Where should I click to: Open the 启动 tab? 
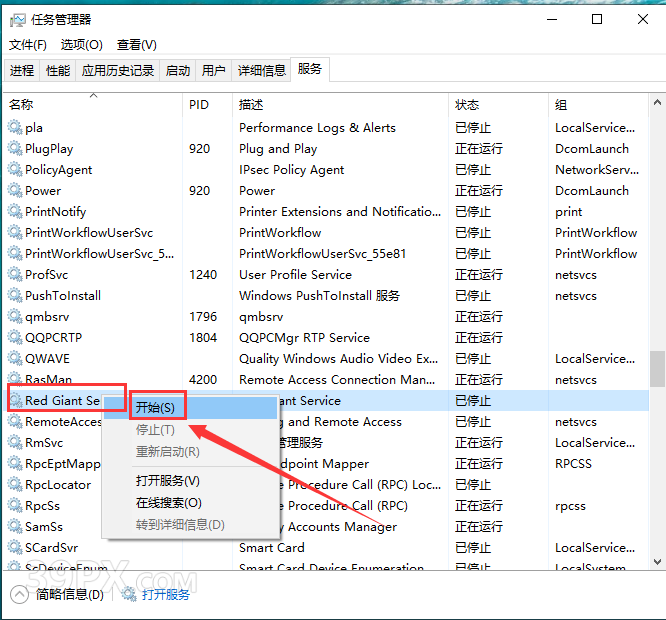click(x=178, y=70)
